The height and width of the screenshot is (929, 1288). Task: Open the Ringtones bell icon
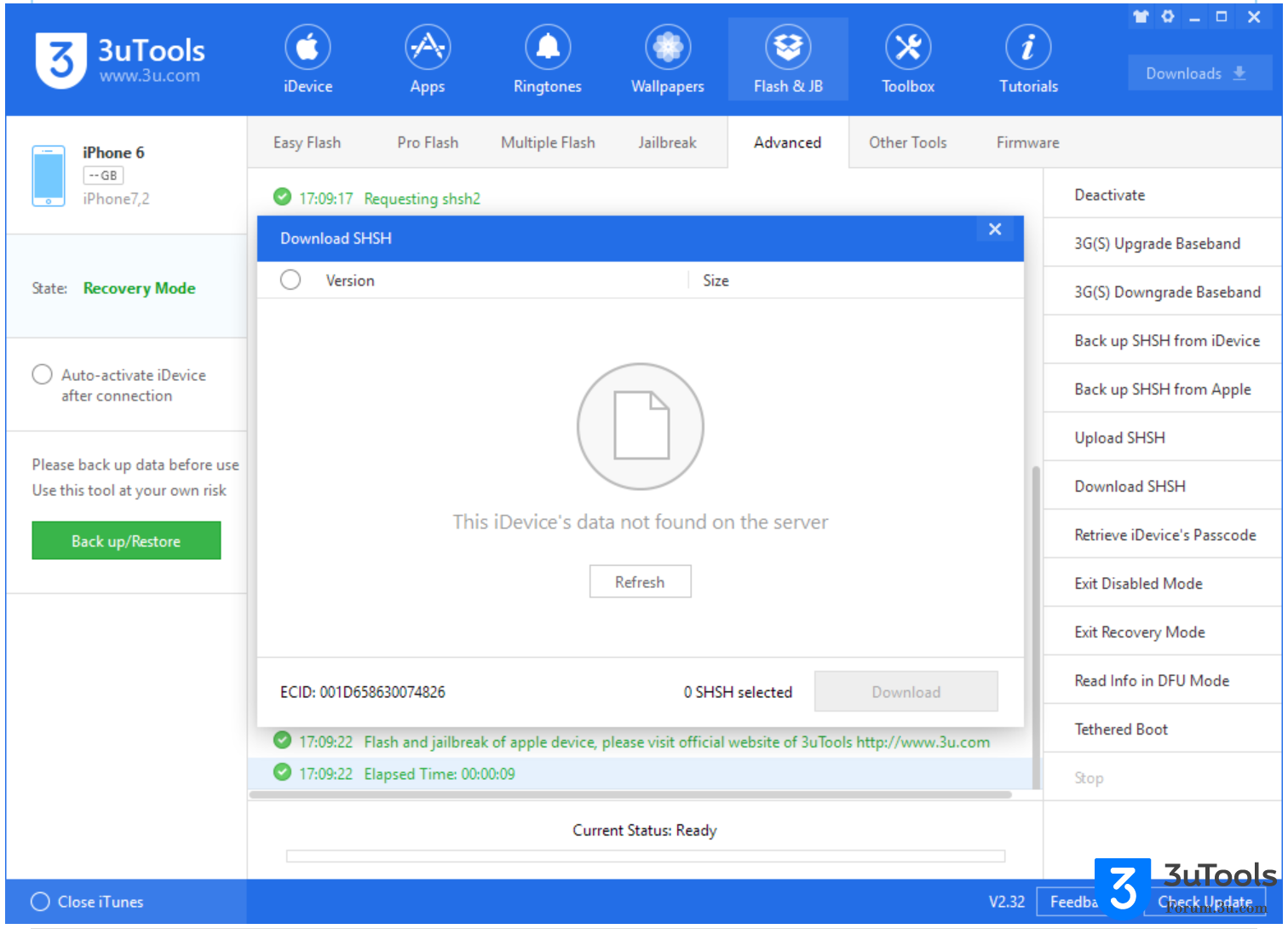pos(548,48)
